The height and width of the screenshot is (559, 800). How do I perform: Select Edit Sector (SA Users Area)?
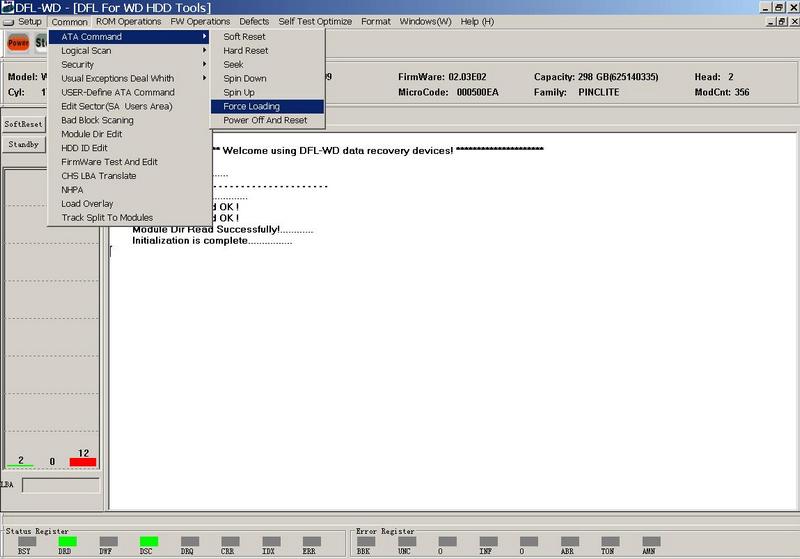click(129, 106)
